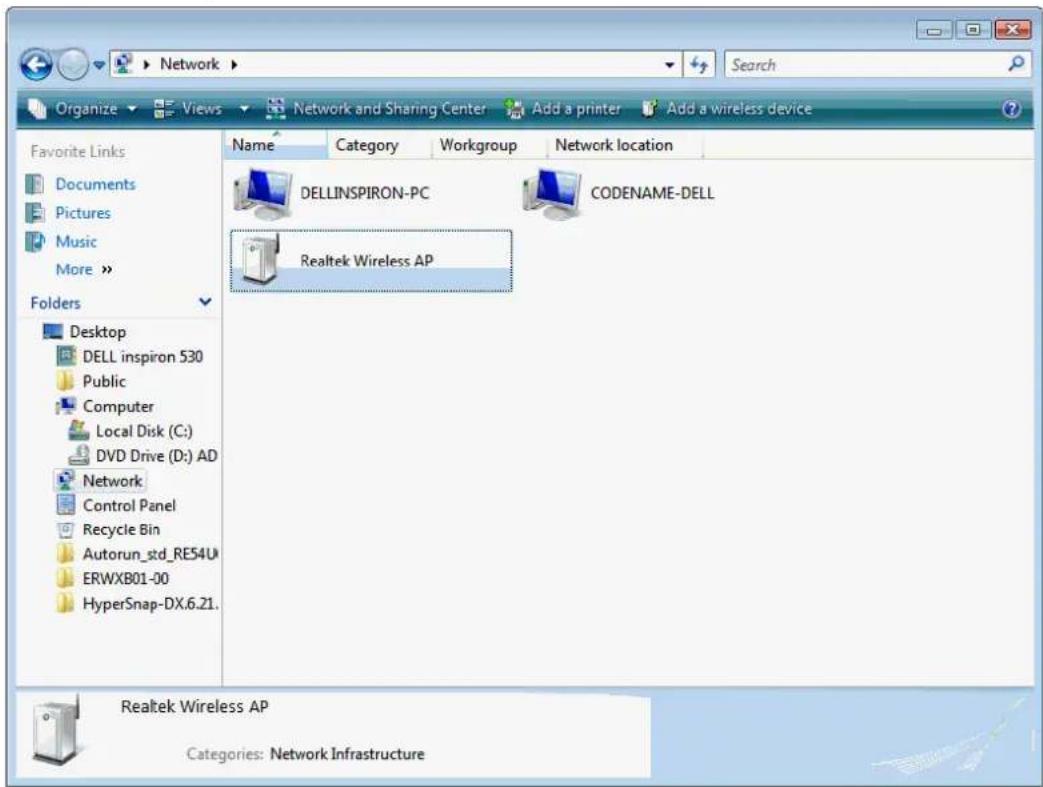The height and width of the screenshot is (787, 1043).
Task: Click Network Infrastructure category value
Action: tap(347, 754)
